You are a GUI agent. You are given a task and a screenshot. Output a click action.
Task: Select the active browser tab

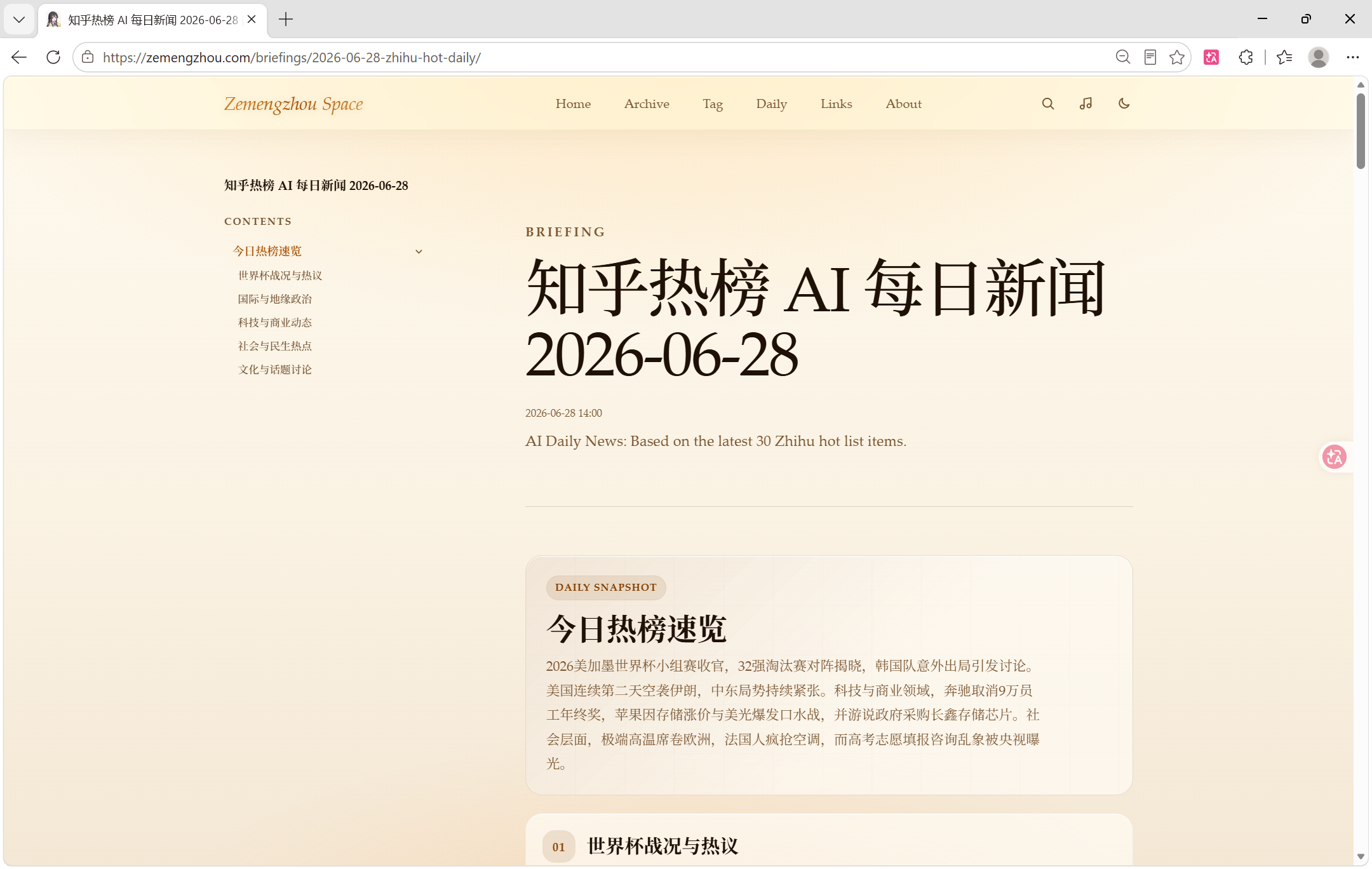click(152, 20)
